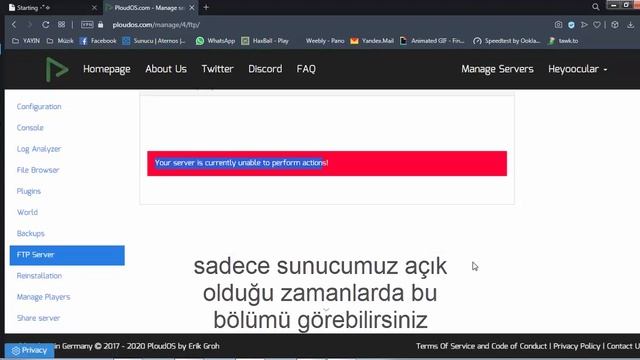
Task: Open the YAYIN bookmarks folder
Action: [26, 41]
